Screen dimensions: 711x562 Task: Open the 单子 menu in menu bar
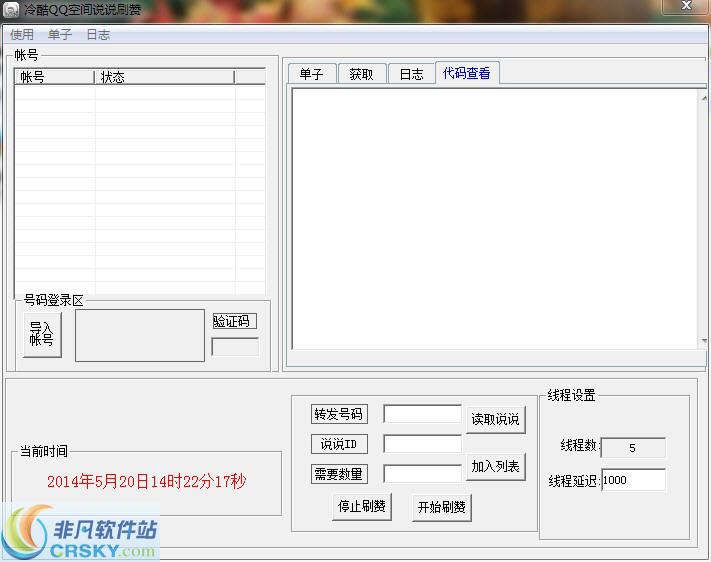point(60,34)
